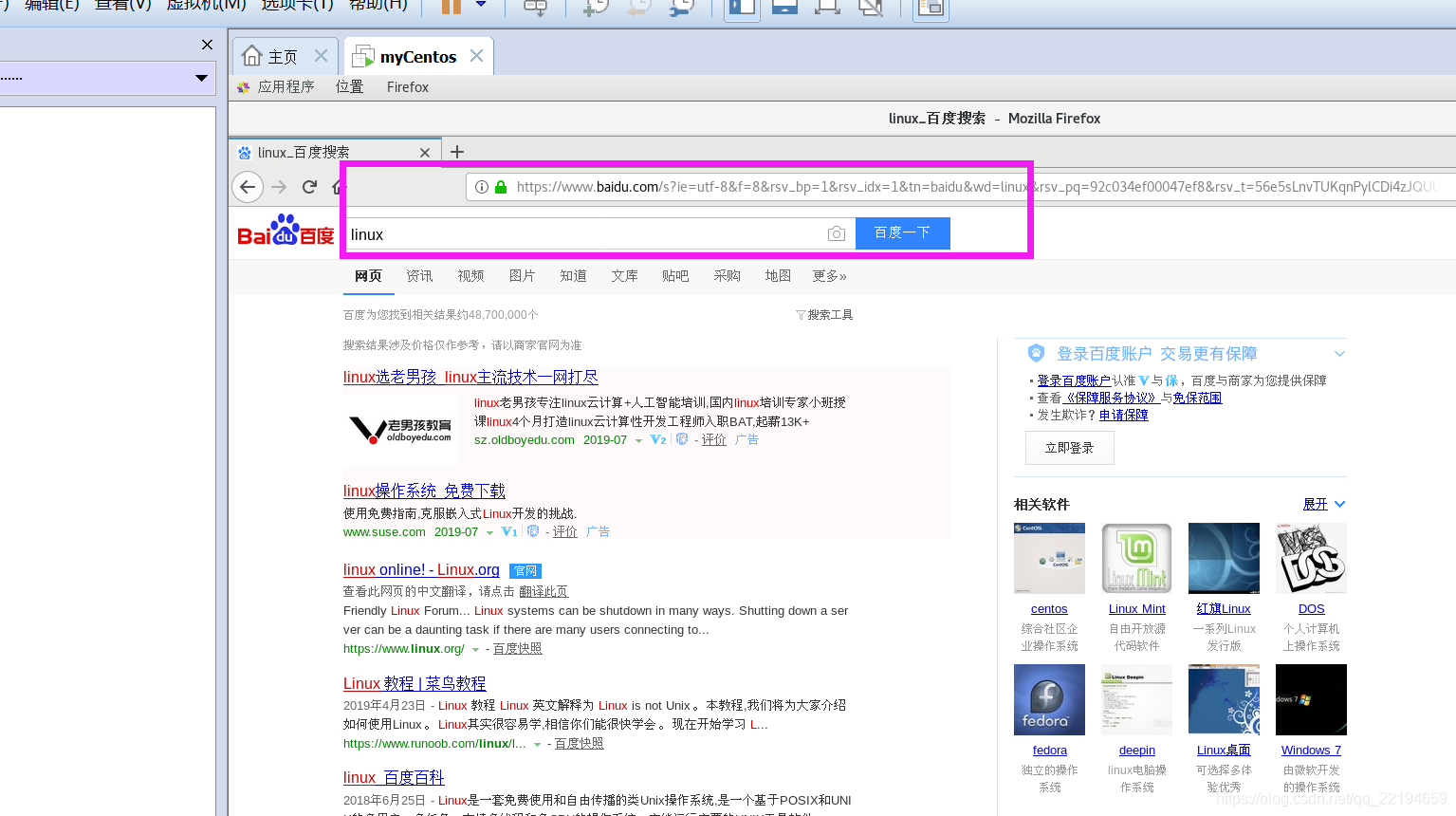The image size is (1456, 816).
Task: Switch to the 贴吧 tab
Action: coord(675,276)
